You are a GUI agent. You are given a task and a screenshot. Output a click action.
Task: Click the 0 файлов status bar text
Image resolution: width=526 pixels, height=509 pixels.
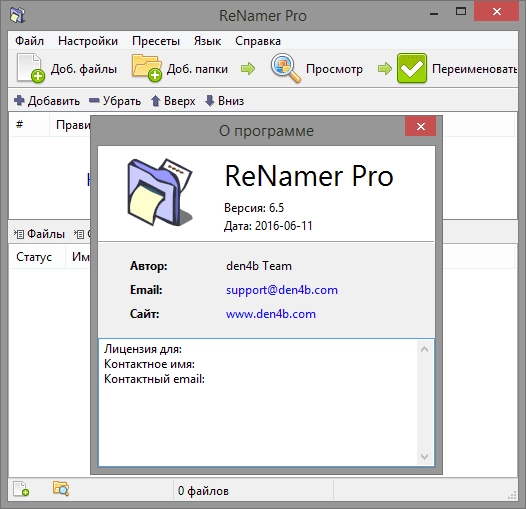[x=203, y=491]
